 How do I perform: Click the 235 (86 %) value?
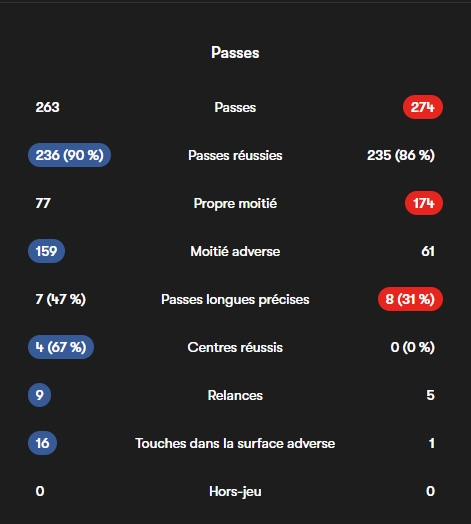tap(401, 155)
